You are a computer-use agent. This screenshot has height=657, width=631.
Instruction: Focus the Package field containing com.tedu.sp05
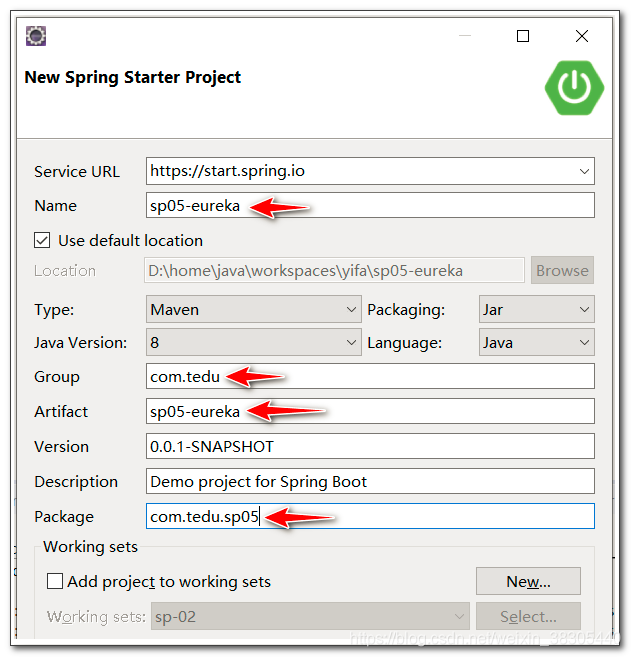coord(370,516)
